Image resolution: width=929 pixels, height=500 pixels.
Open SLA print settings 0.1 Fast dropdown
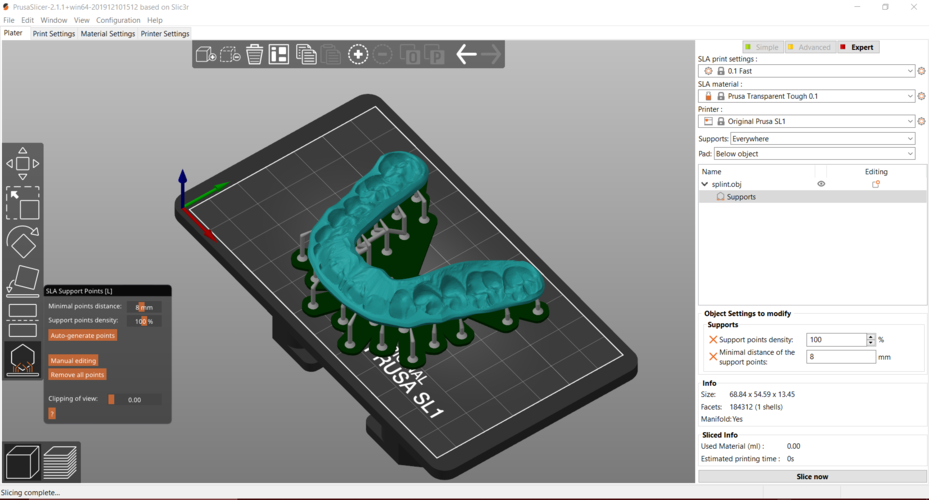click(807, 71)
